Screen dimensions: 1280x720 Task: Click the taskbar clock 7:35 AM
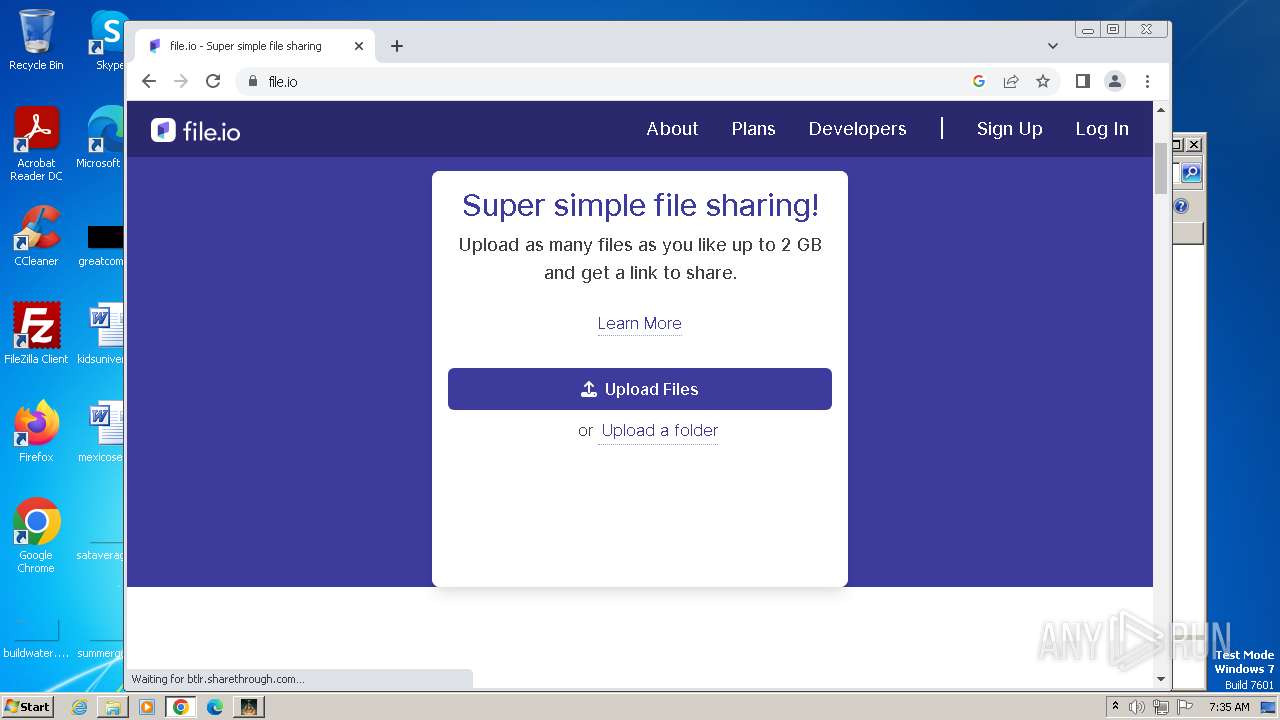click(1229, 707)
